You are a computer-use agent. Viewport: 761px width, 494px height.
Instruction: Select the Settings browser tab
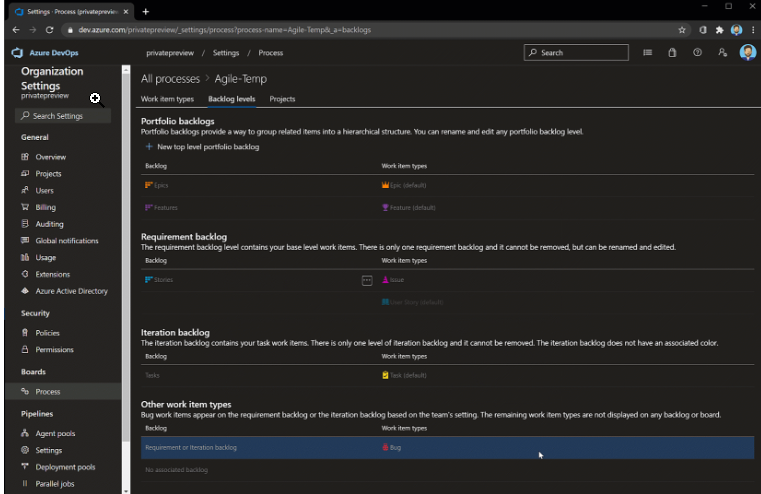(x=72, y=12)
